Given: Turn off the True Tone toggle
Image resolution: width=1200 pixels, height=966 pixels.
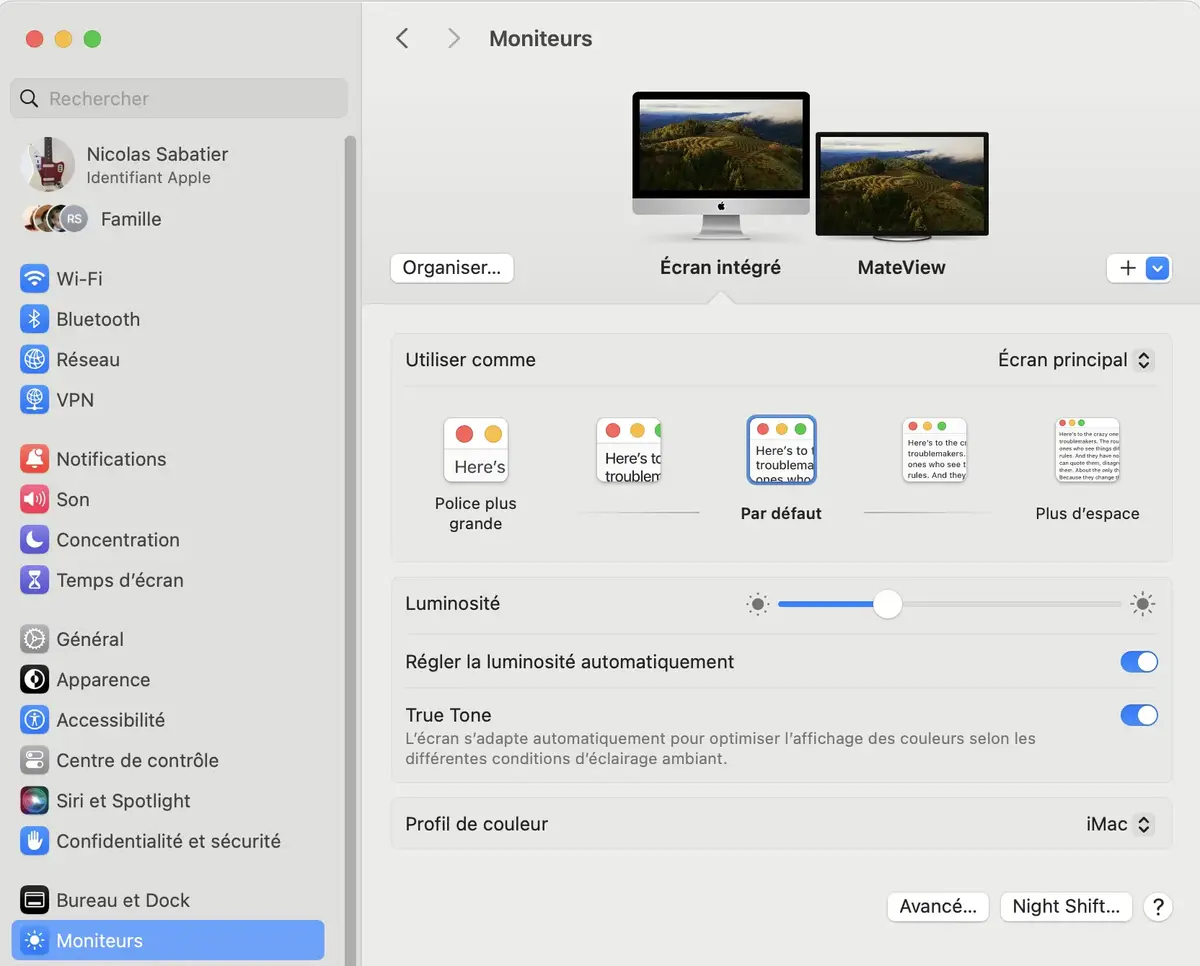Looking at the screenshot, I should (x=1138, y=715).
